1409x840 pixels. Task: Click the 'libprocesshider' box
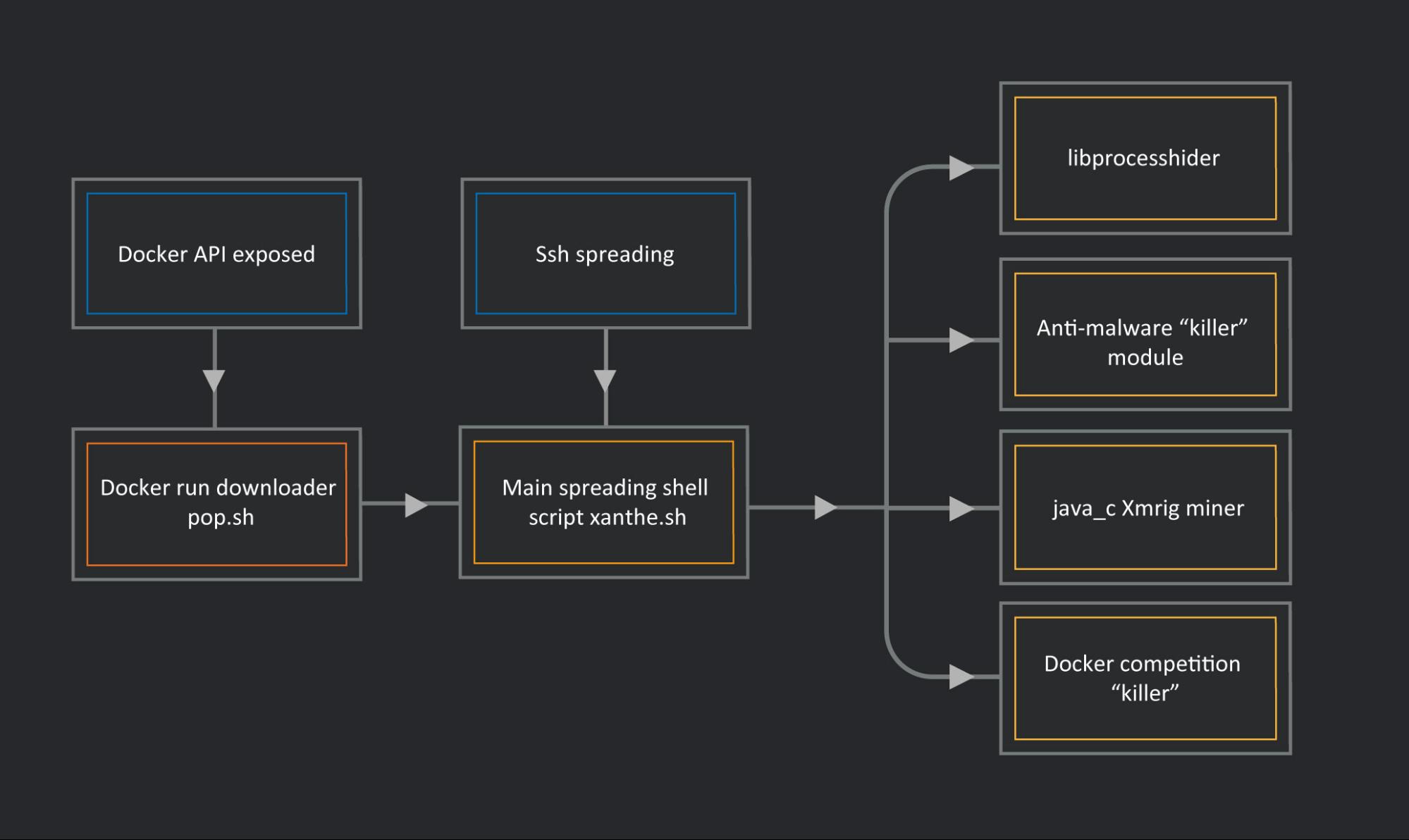click(x=1145, y=158)
